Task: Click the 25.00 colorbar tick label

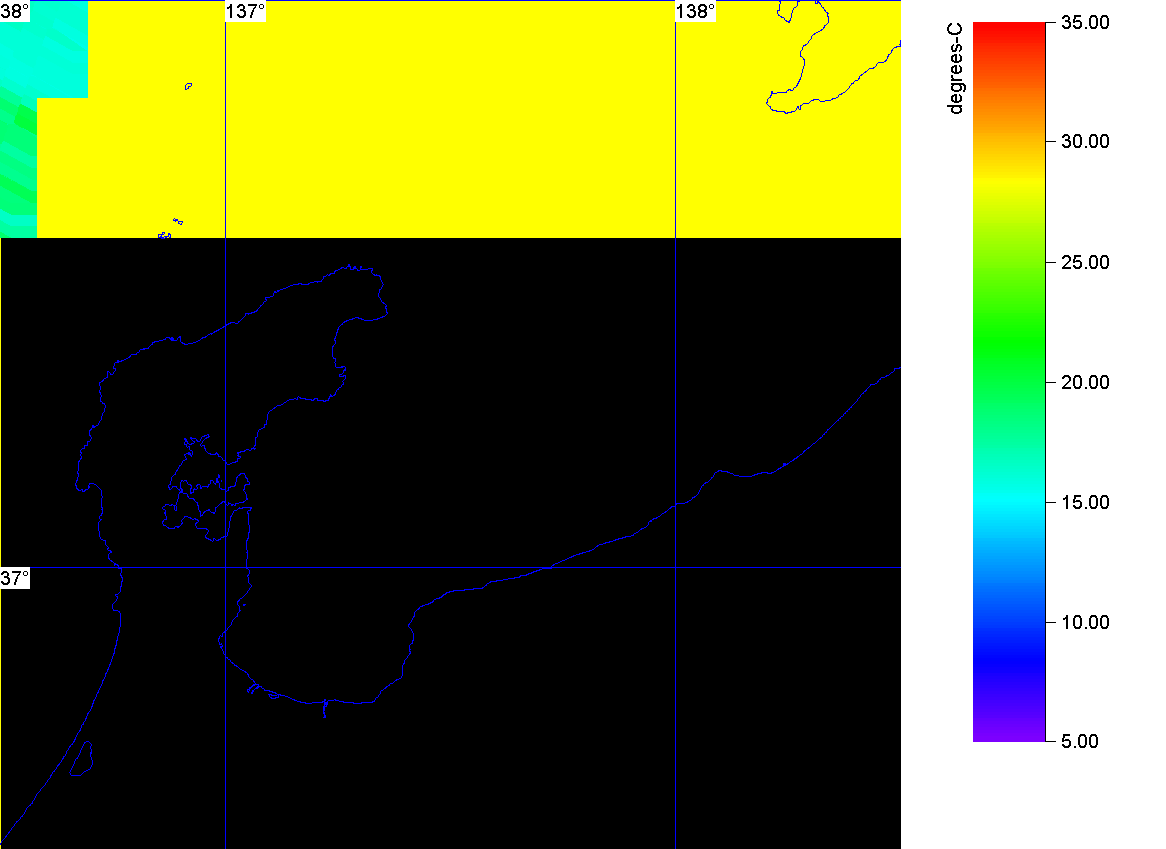Action: click(x=1085, y=262)
